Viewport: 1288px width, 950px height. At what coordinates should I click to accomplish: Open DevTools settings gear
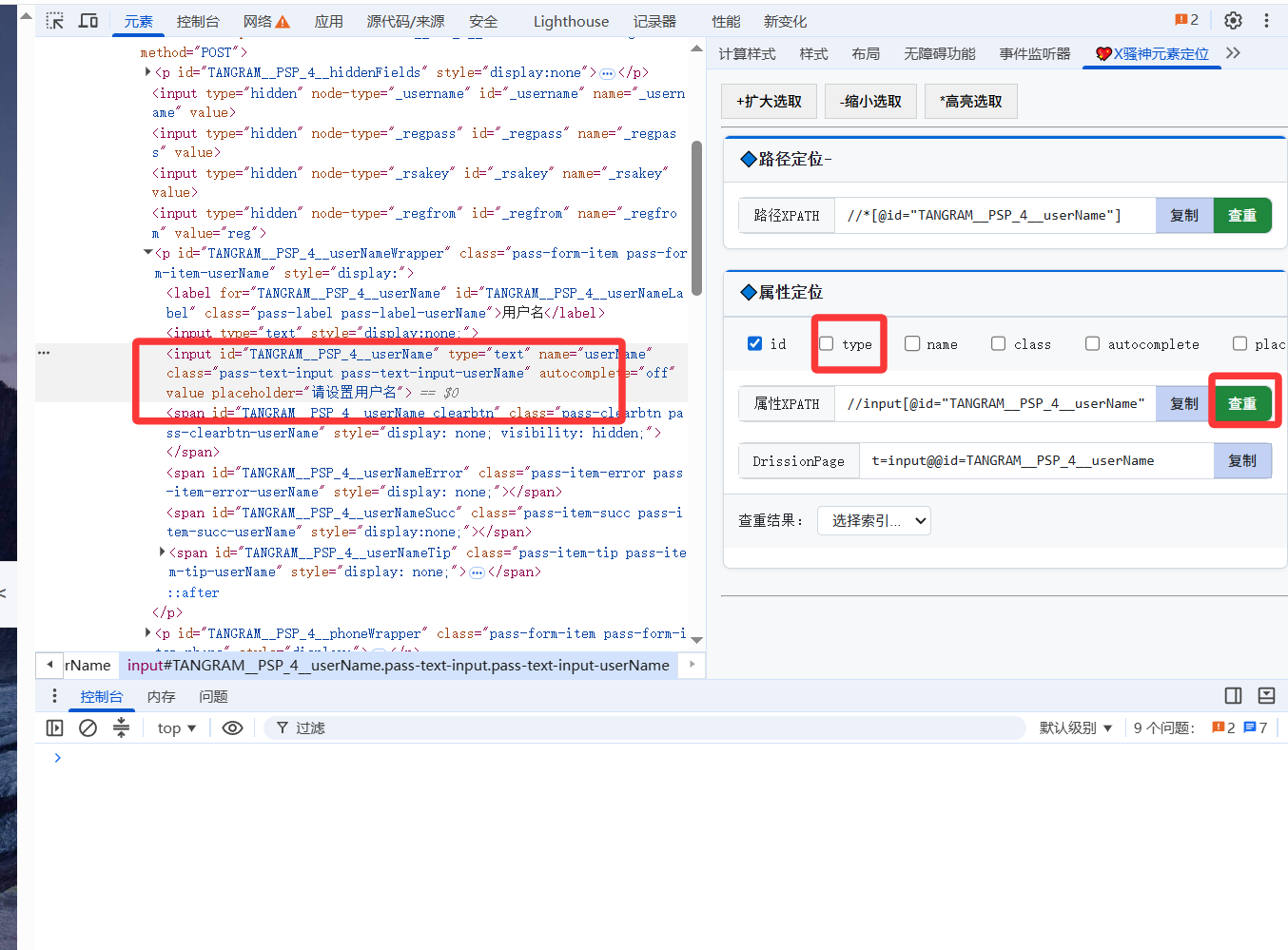click(x=1233, y=20)
